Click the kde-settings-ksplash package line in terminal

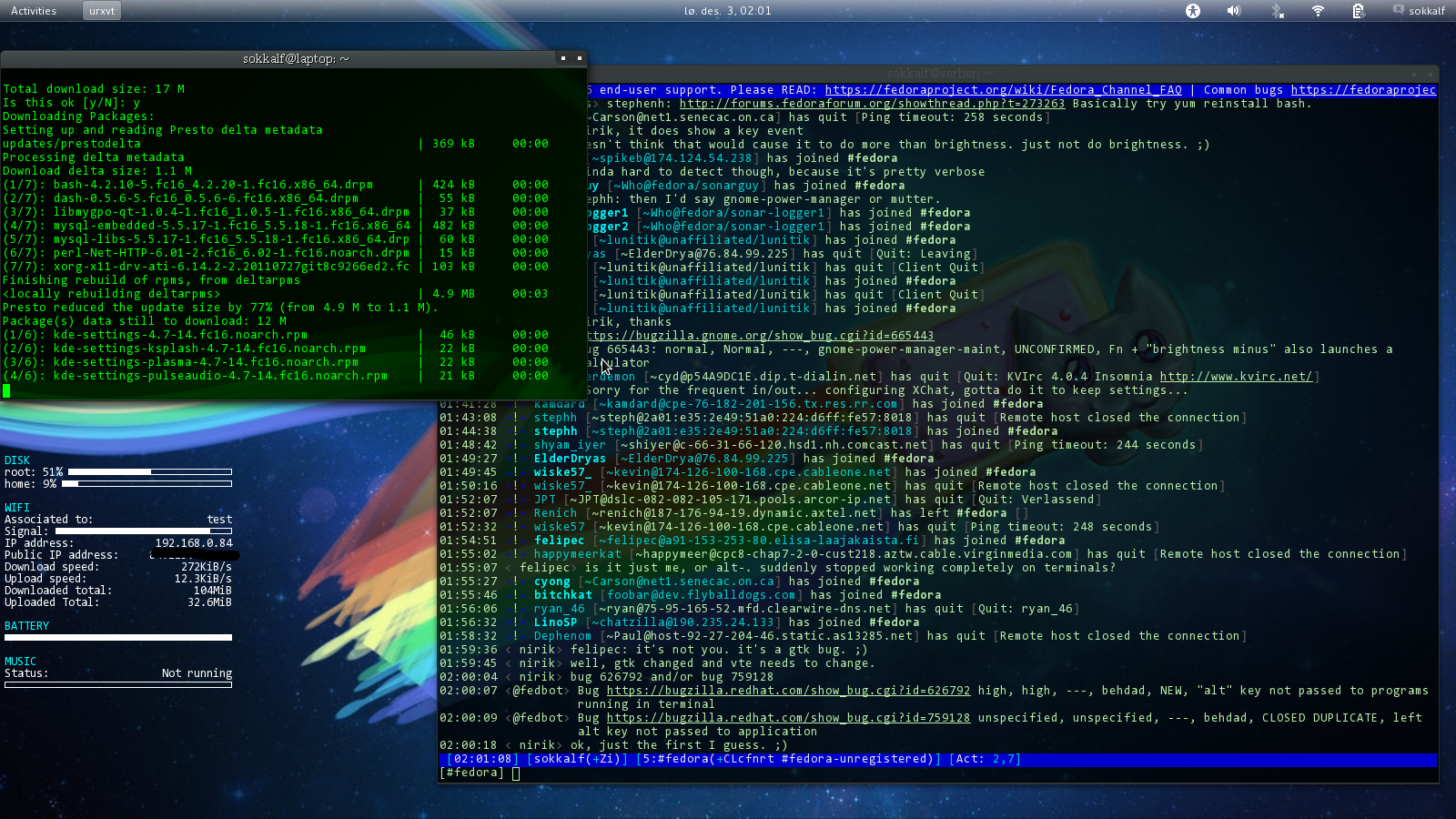pos(276,349)
